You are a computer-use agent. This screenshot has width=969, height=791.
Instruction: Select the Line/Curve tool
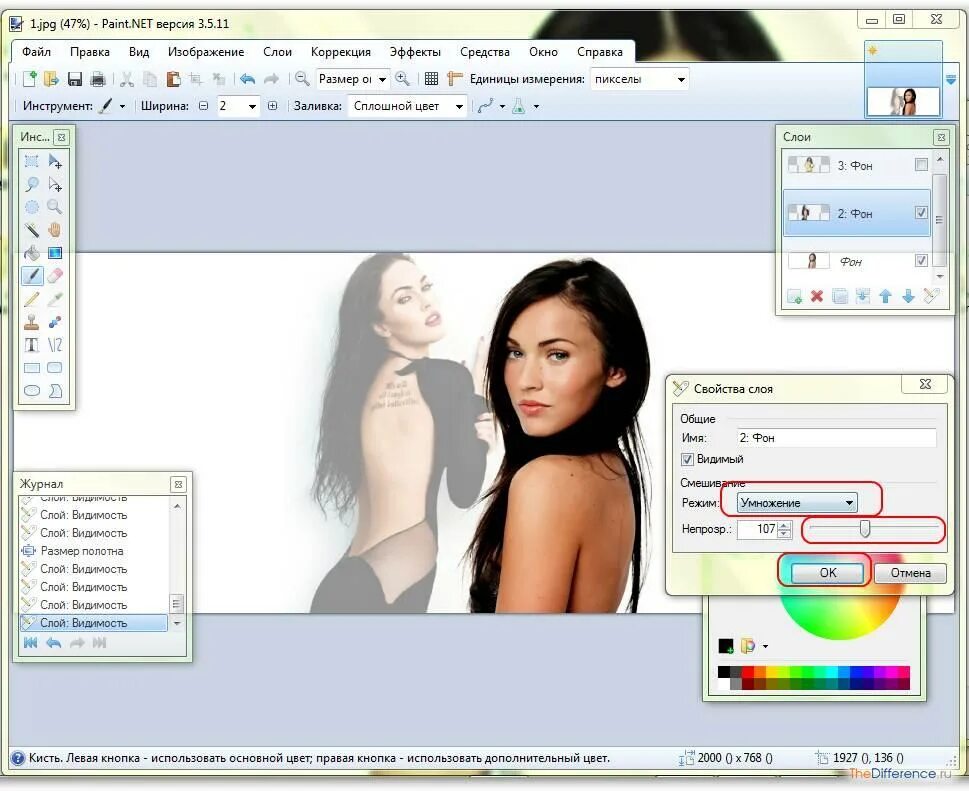tap(55, 345)
